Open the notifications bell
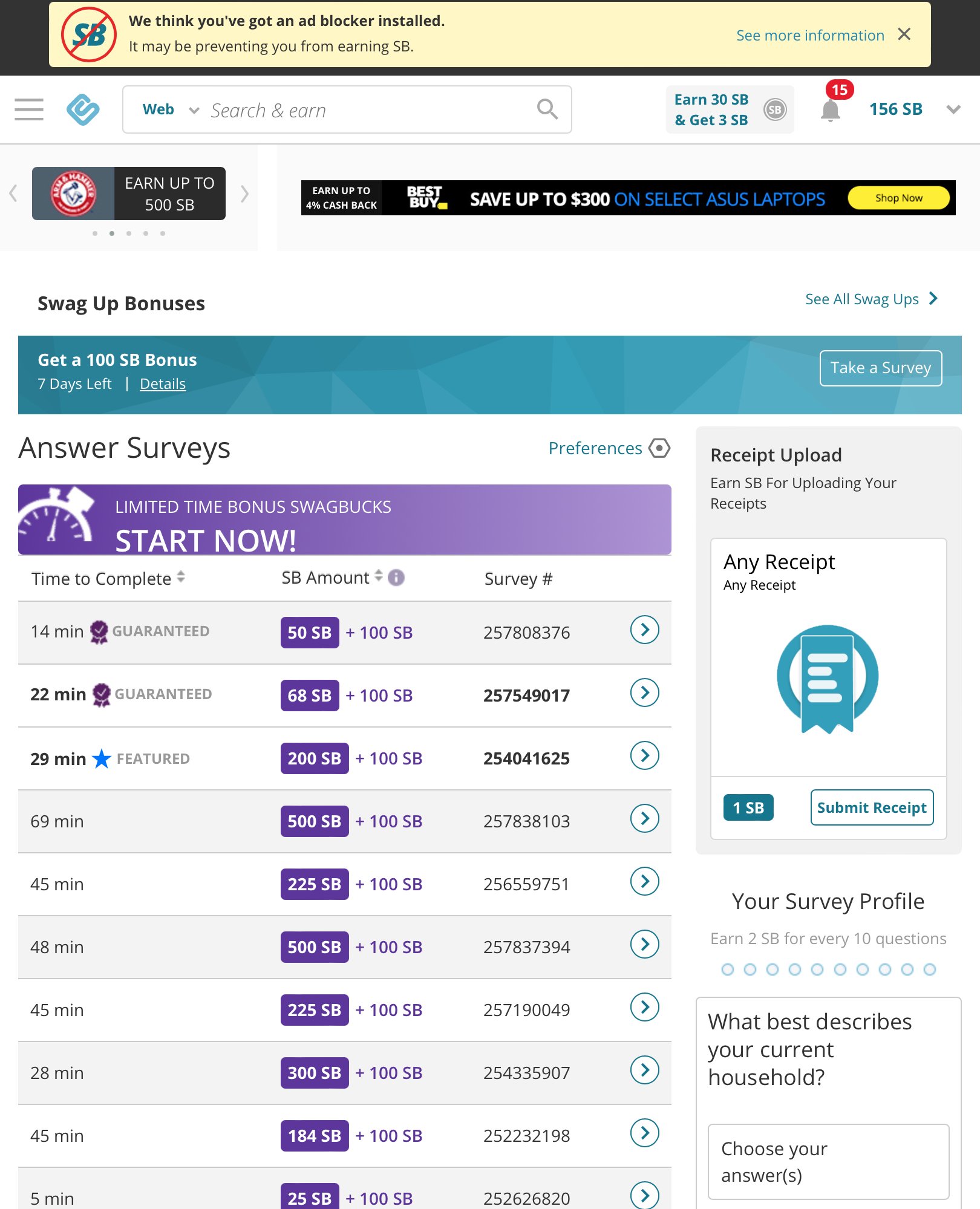 point(830,111)
